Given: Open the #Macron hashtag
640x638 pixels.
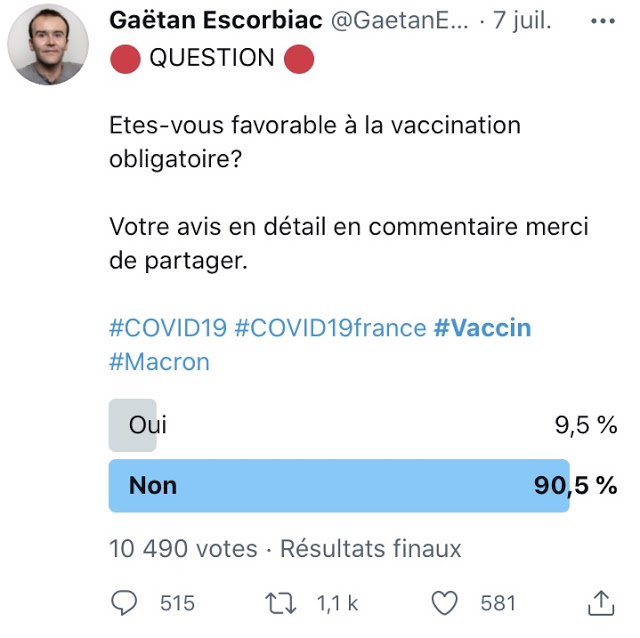Looking at the screenshot, I should (x=159, y=361).
